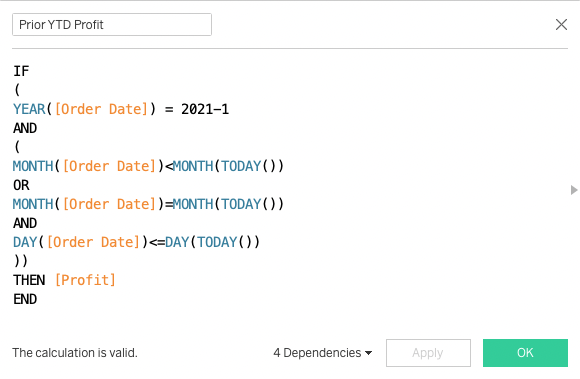
Task: Place cursor on the THEN keyword
Action: [29, 280]
